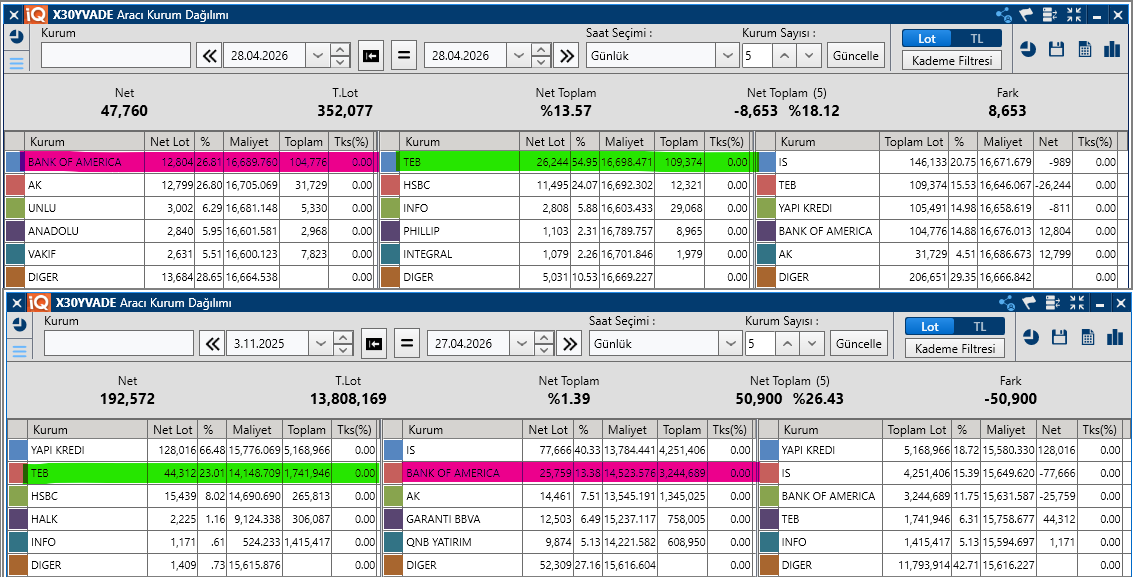Click the spreadsheet export icon in bottom window
1133x577 pixels.
pyautogui.click(x=1087, y=337)
